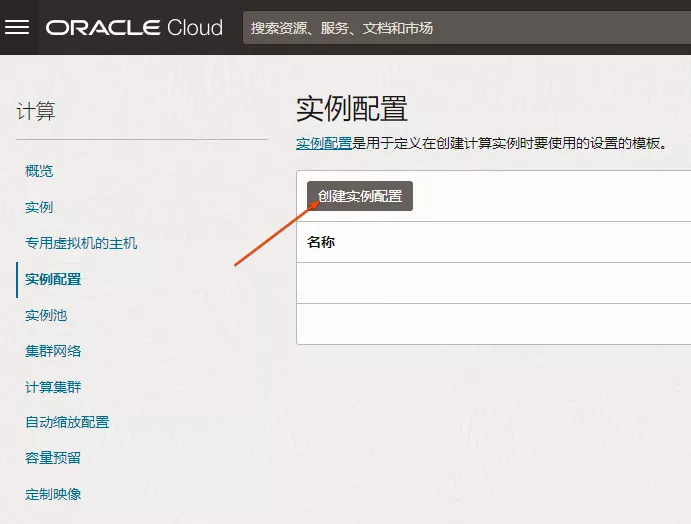691x524 pixels.
Task: Click the Oracle Cloud logo
Action: coord(134,27)
